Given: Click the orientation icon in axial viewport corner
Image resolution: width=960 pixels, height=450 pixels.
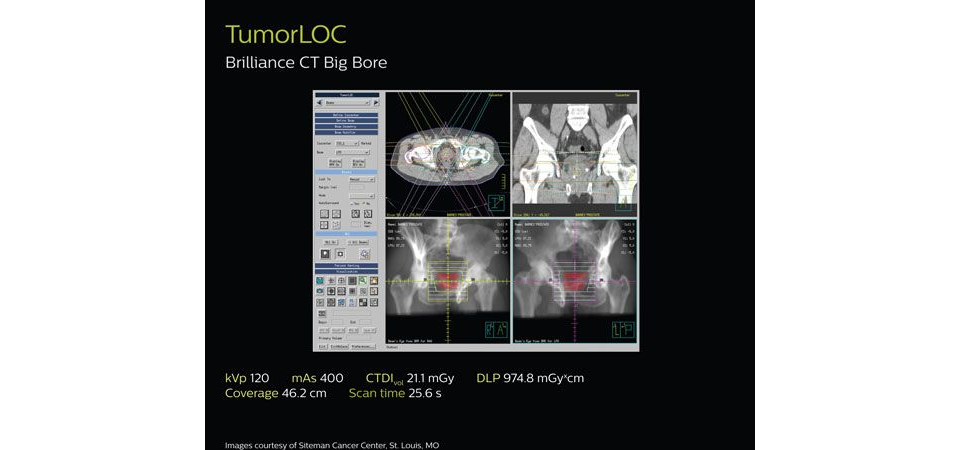Looking at the screenshot, I should click(497, 203).
